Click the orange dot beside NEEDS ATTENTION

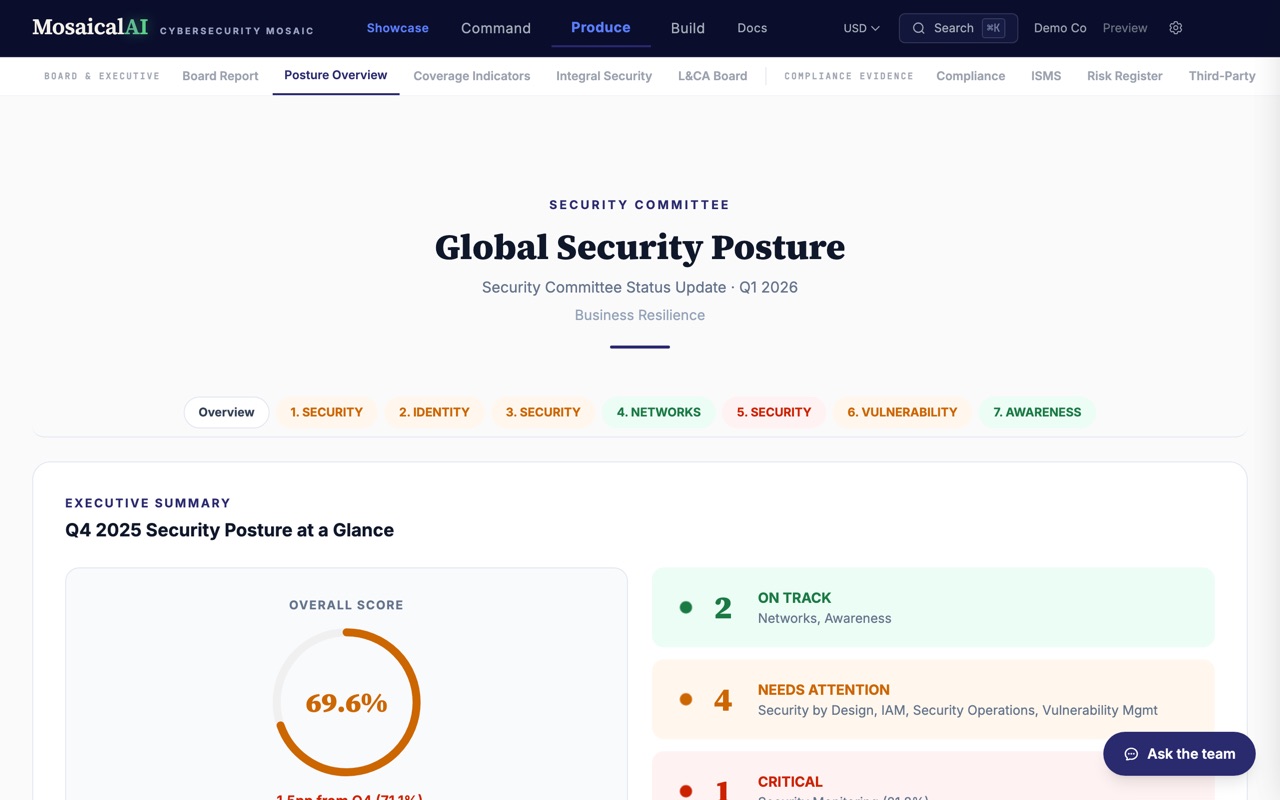click(686, 699)
